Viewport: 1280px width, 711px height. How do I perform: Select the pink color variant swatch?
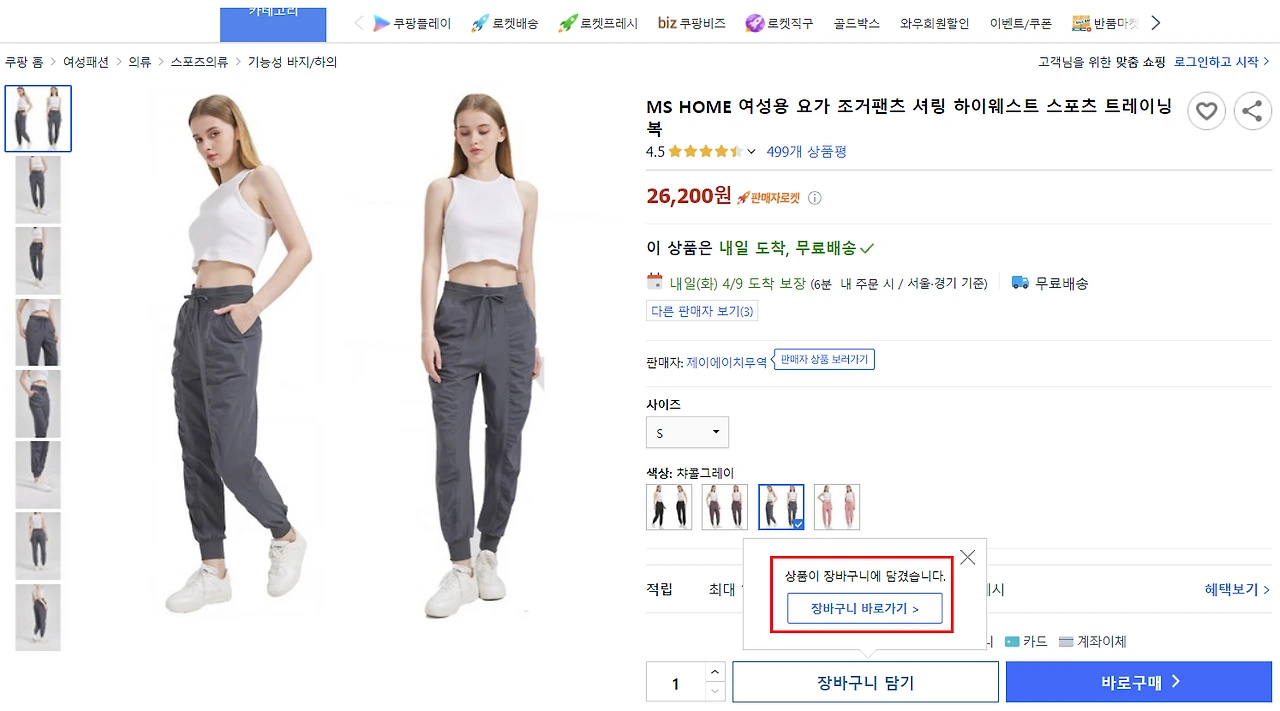pyautogui.click(x=836, y=507)
